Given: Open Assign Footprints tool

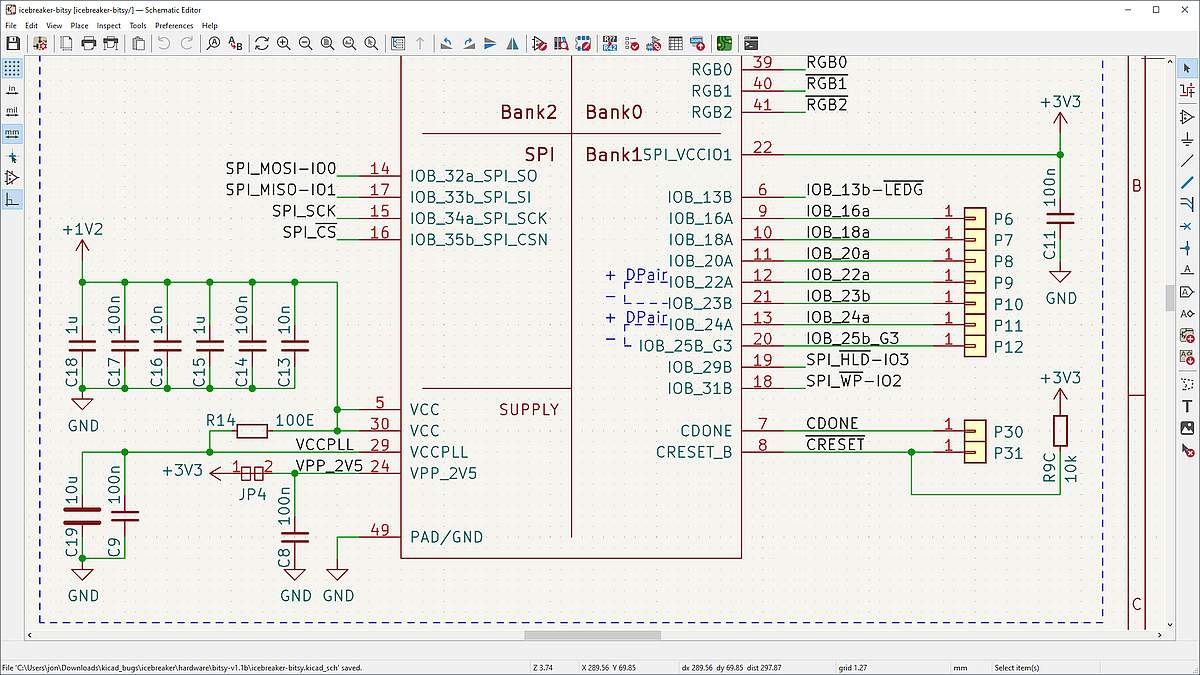Looking at the screenshot, I should click(x=654, y=44).
